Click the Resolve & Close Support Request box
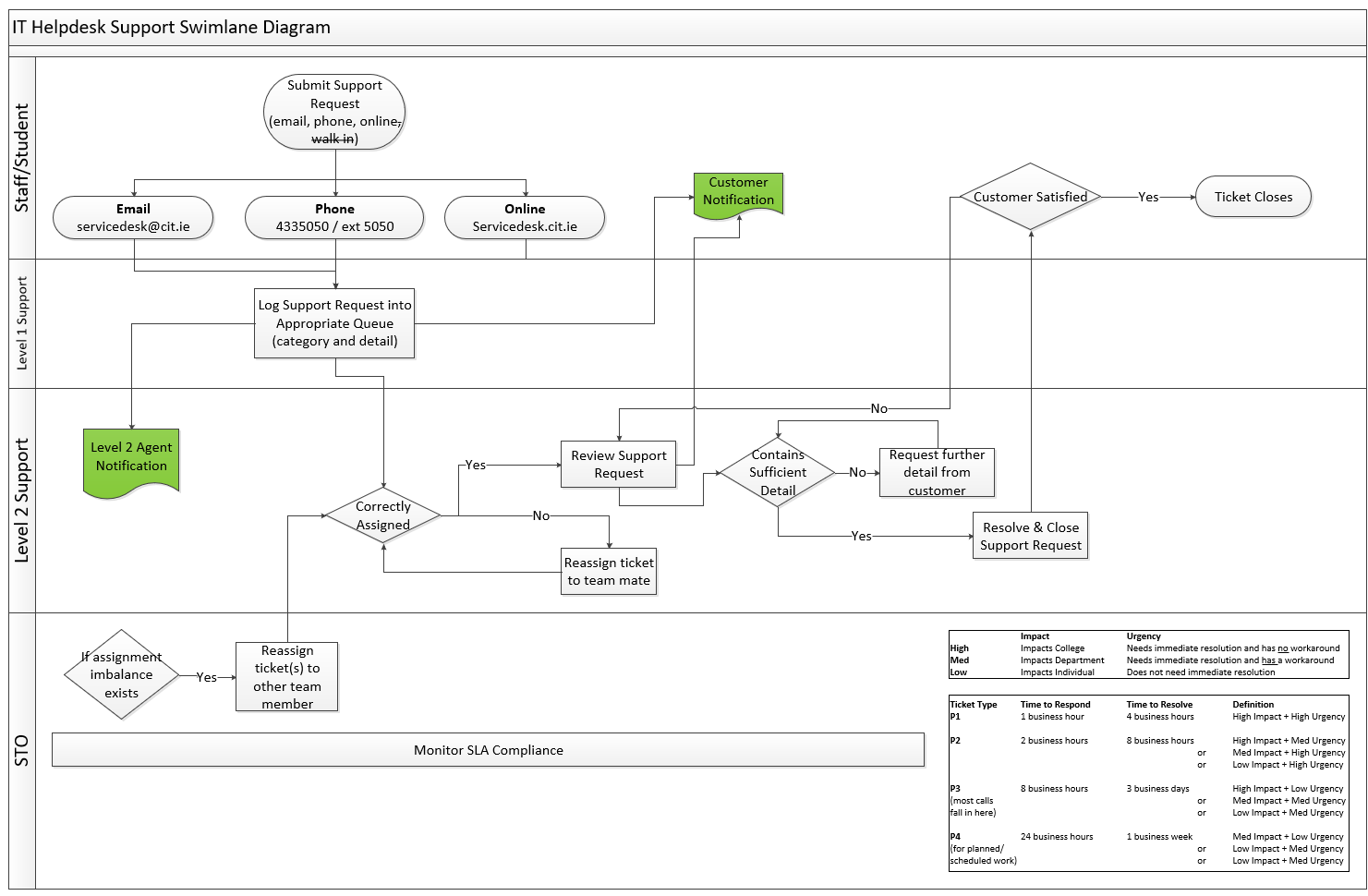 click(x=1030, y=535)
